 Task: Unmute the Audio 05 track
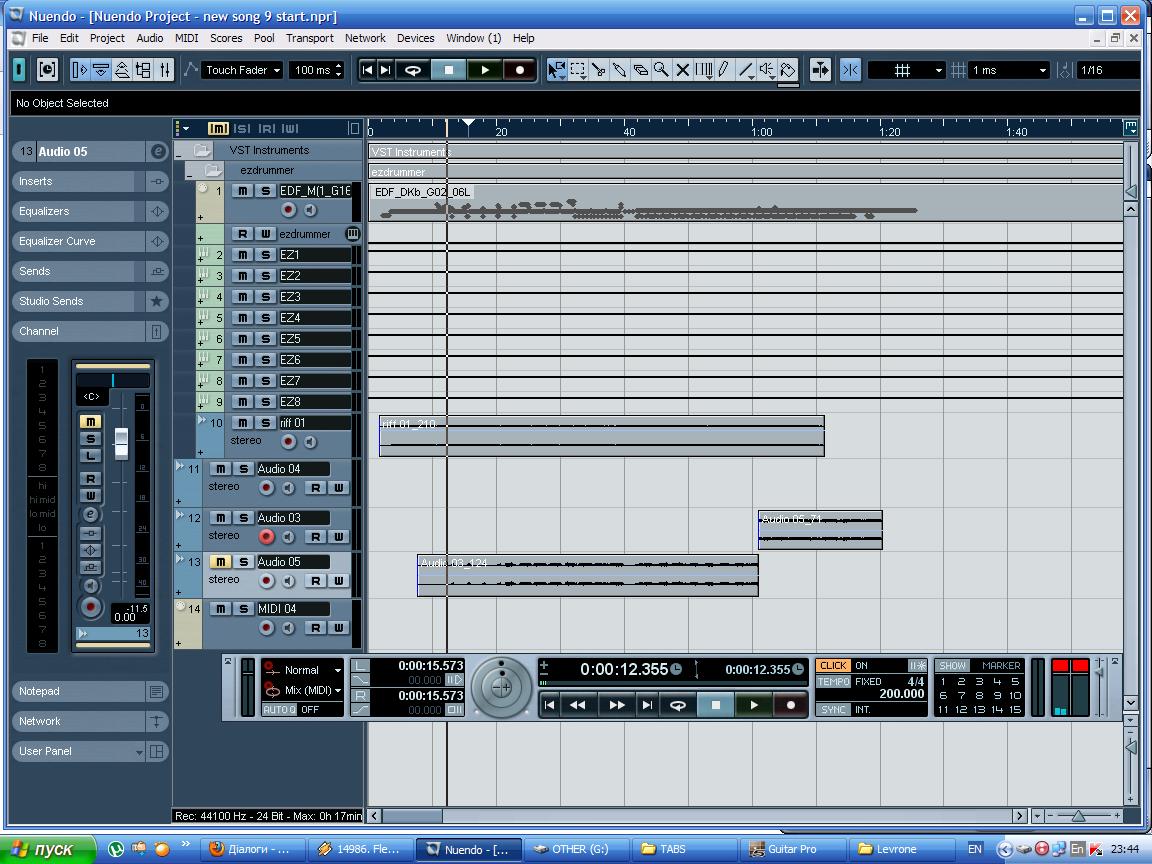220,561
